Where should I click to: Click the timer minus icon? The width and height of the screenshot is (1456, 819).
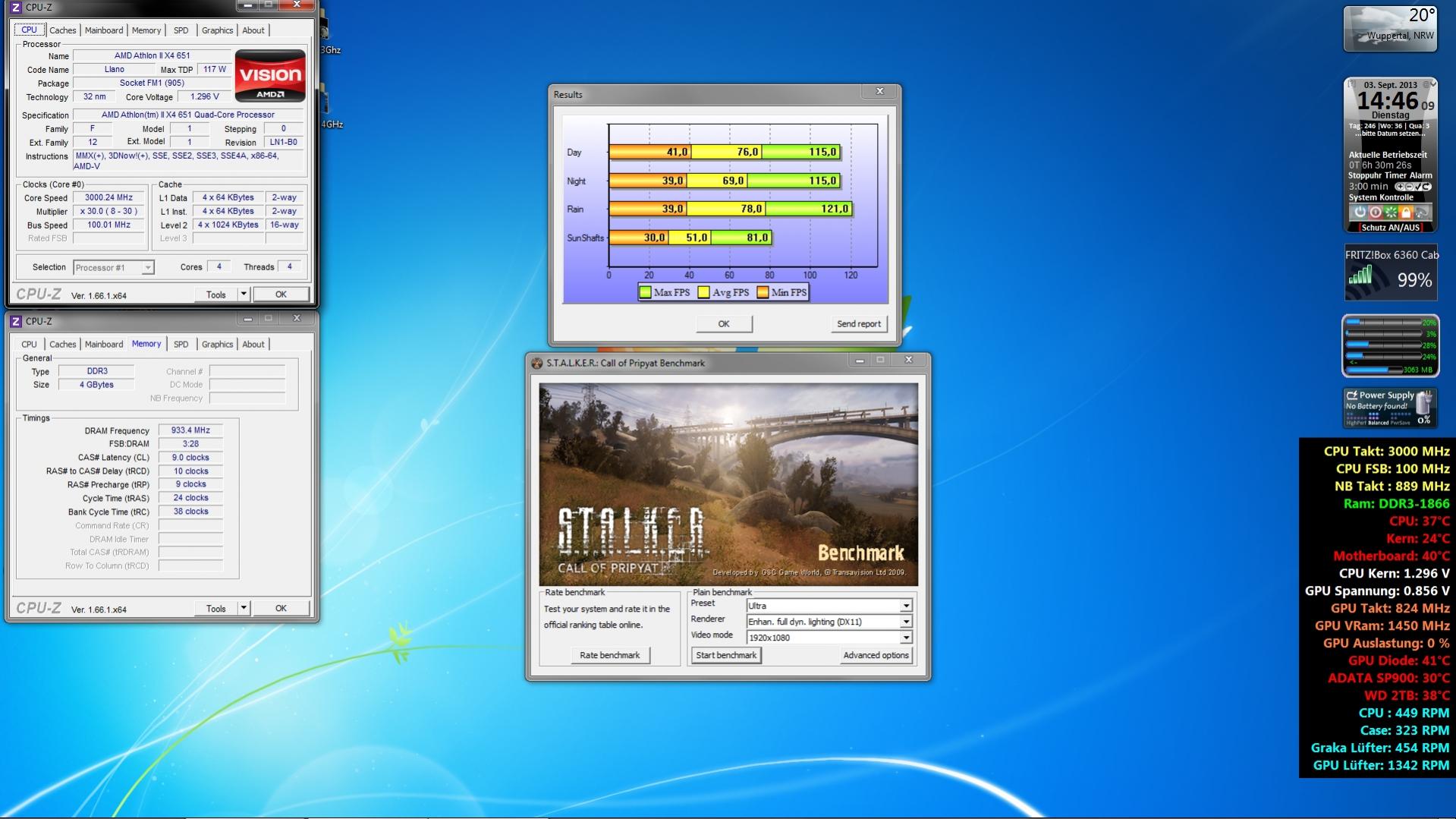pos(1409,187)
